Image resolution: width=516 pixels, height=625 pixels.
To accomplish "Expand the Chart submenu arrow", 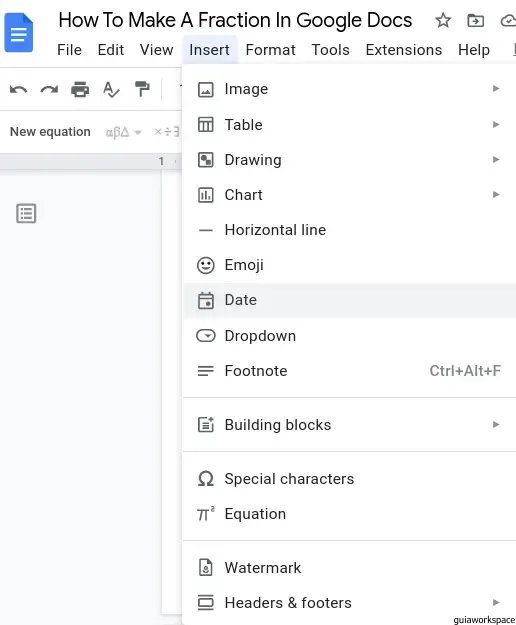I will (496, 195).
